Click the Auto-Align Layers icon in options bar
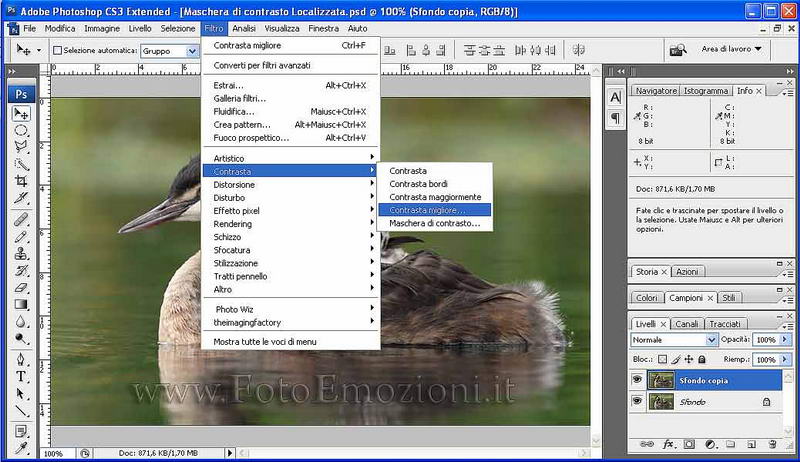The image size is (800, 462). (x=578, y=50)
